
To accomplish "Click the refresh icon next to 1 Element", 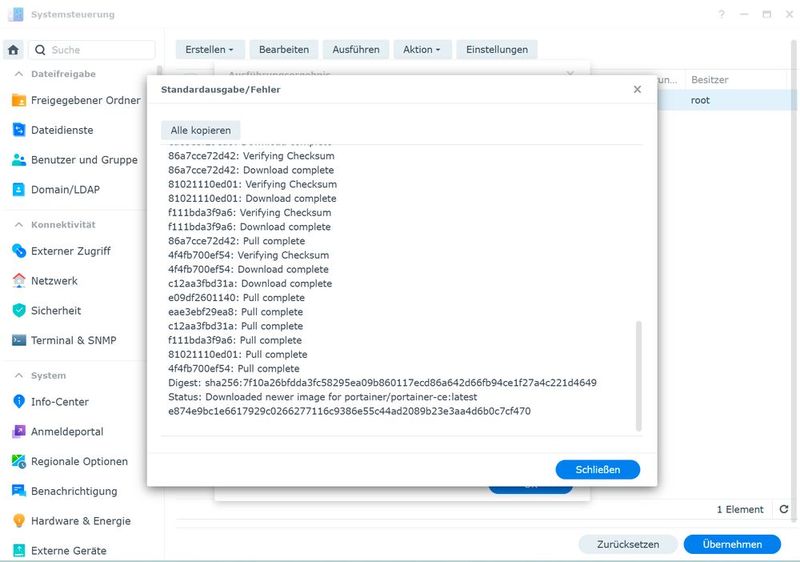I will 784,509.
